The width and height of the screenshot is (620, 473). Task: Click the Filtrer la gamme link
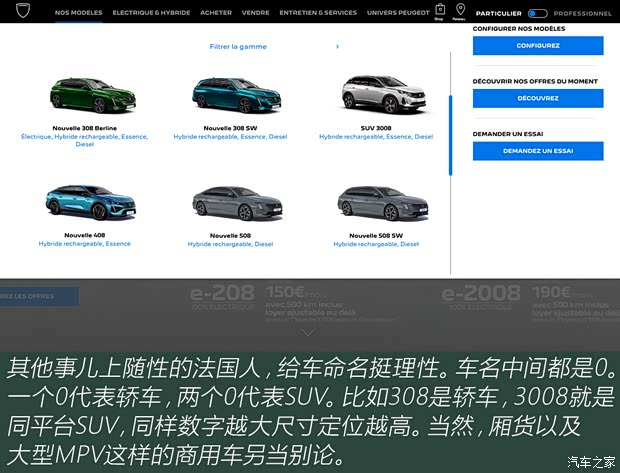(238, 47)
